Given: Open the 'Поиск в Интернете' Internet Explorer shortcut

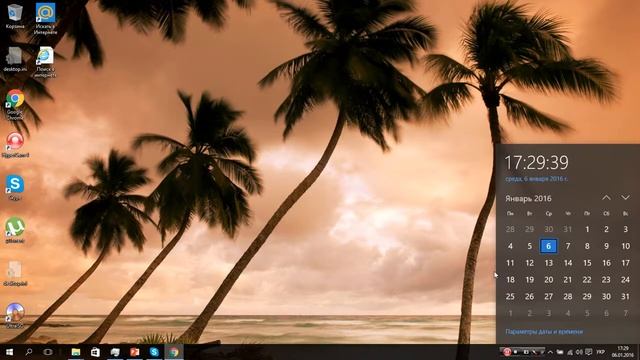Looking at the screenshot, I should point(45,62).
